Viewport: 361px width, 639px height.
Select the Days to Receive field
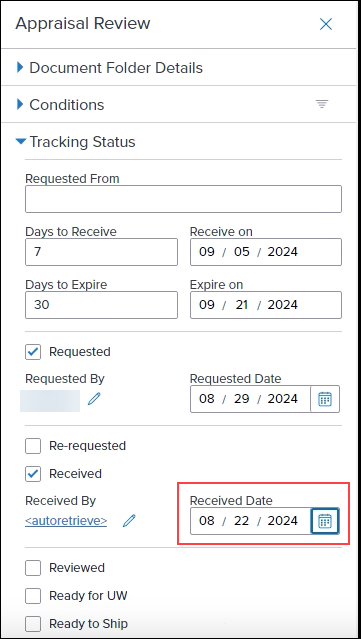click(x=101, y=252)
